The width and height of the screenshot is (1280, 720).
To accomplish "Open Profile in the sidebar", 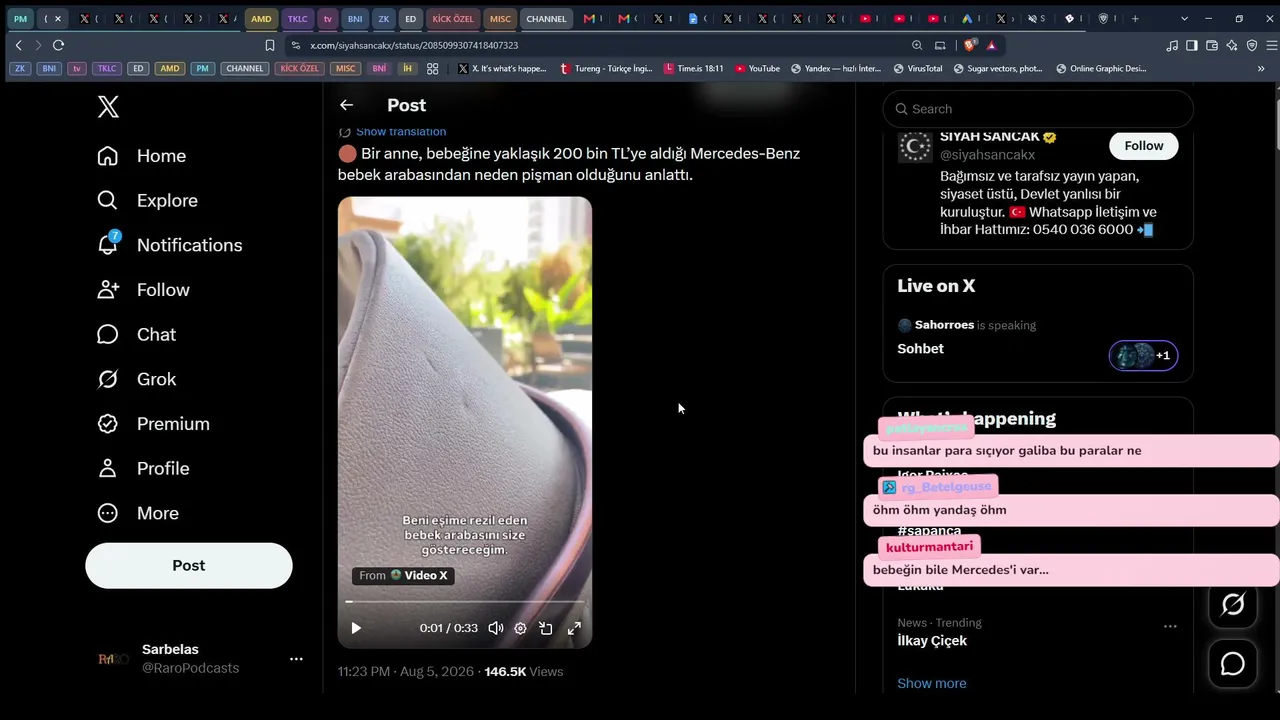I will coord(142,468).
